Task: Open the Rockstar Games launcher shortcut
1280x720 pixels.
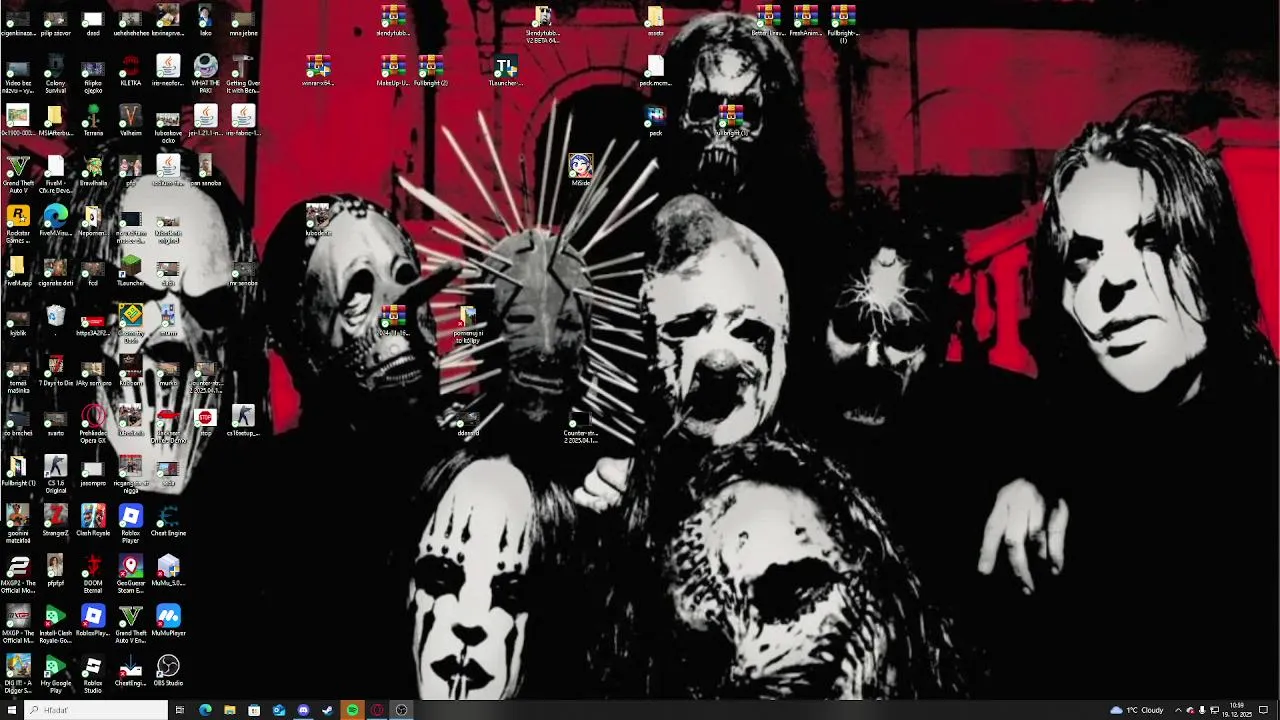Action: [x=18, y=222]
